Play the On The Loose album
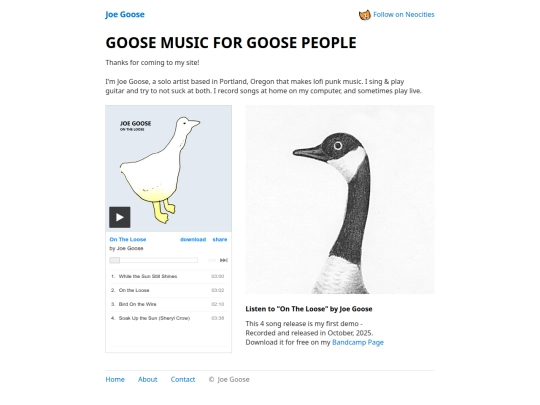Image resolution: width=540 pixels, height=405 pixels. [120, 217]
